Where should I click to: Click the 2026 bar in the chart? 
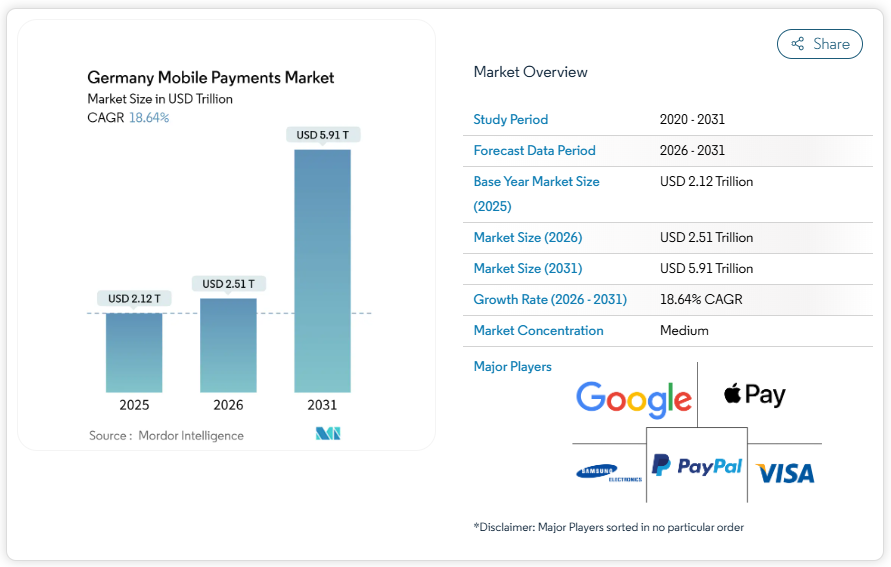(228, 345)
